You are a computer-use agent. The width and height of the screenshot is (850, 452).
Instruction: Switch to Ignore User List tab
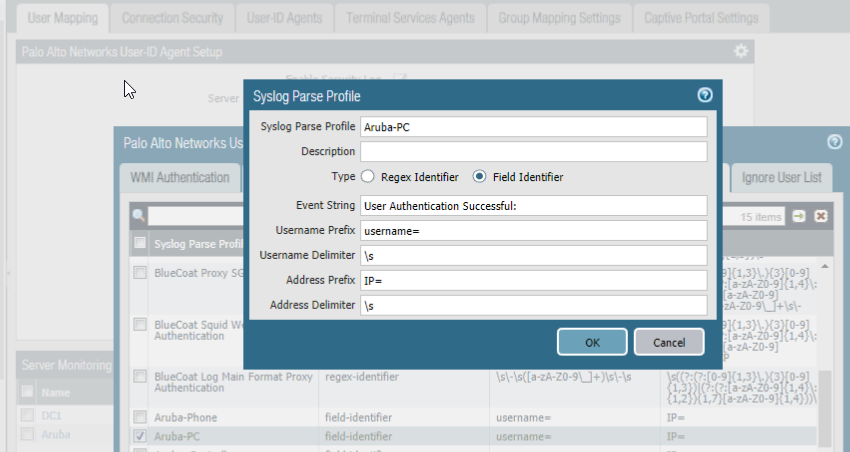781,177
